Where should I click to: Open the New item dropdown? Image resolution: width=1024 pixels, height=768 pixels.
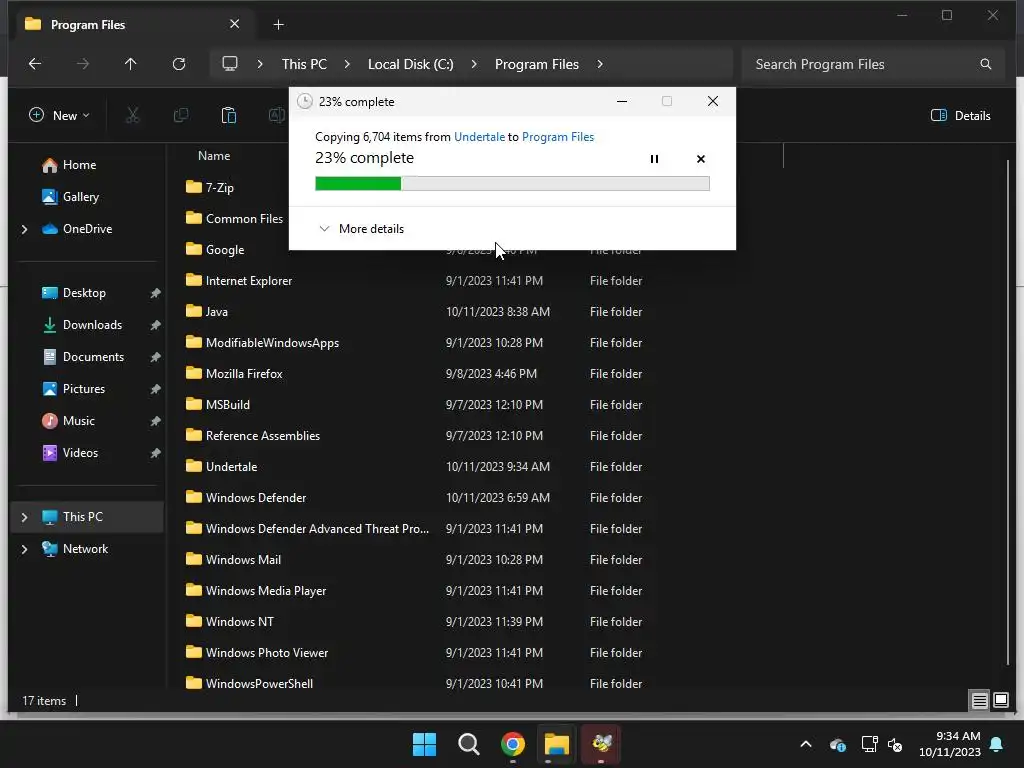click(59, 116)
